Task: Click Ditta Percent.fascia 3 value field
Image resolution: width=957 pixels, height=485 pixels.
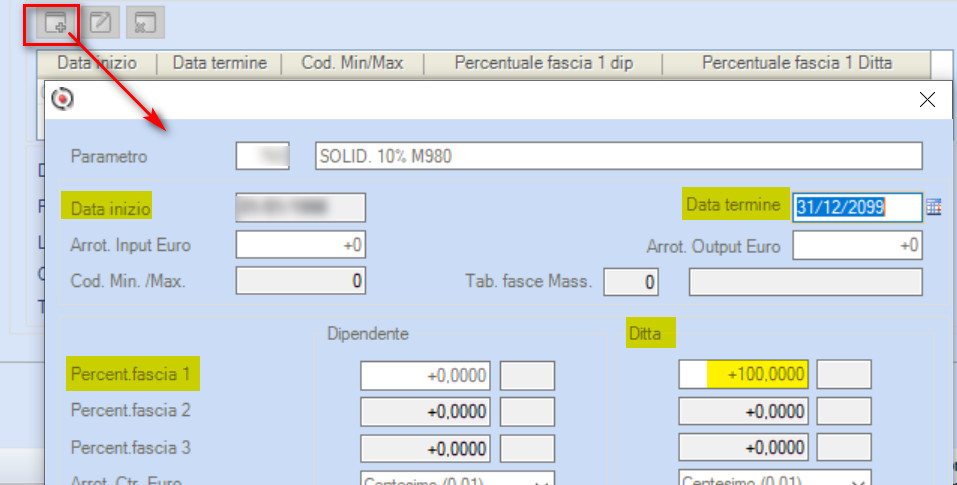Action: [743, 447]
